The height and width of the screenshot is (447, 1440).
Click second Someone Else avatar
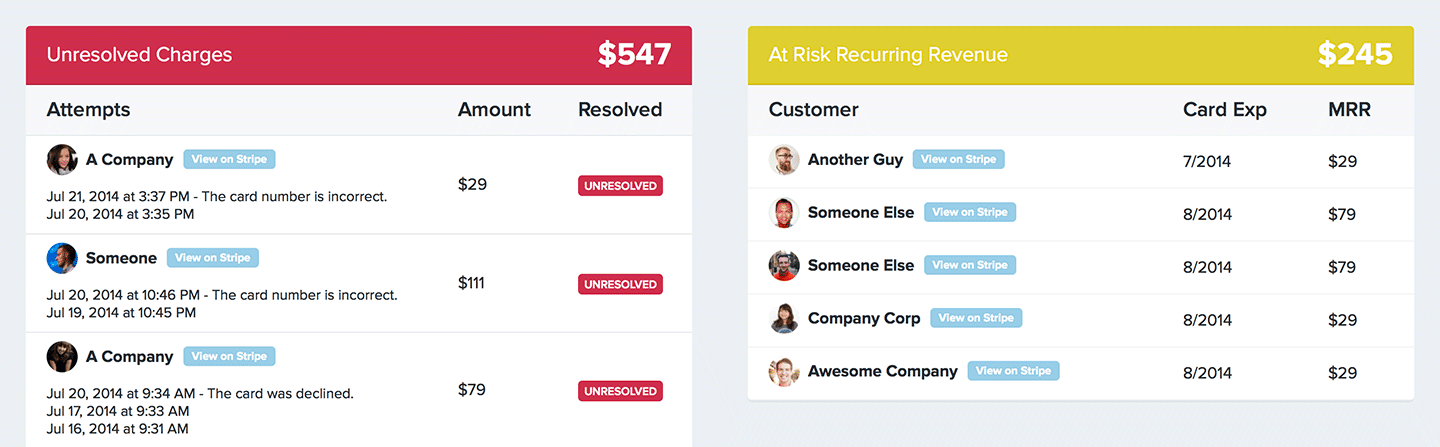pos(784,265)
